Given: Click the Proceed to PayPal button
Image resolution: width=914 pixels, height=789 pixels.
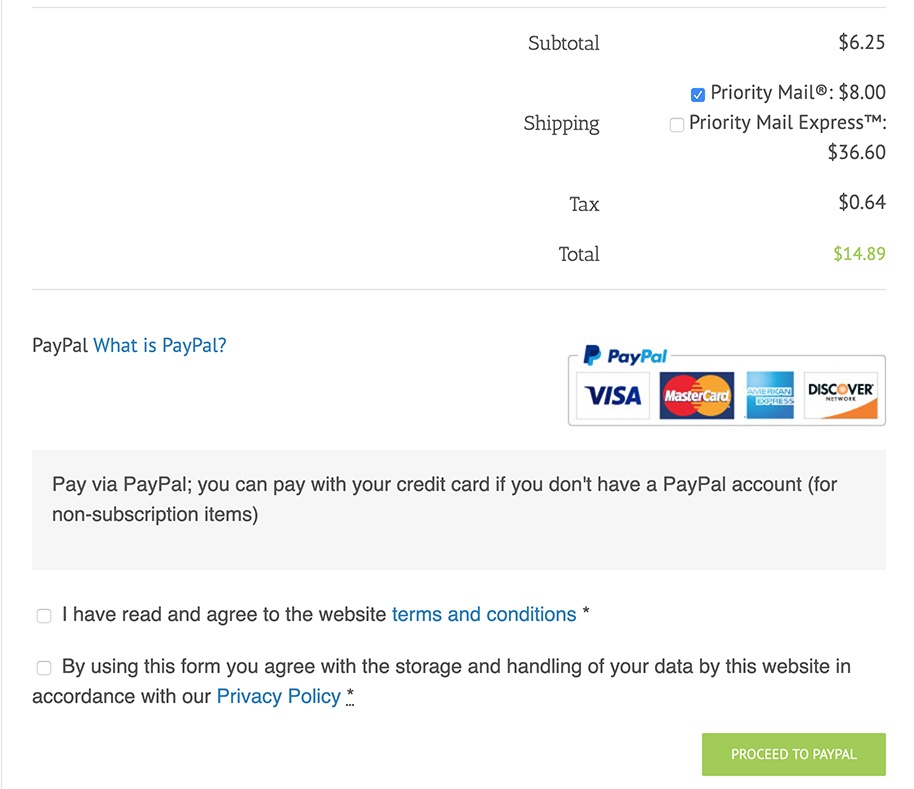Looking at the screenshot, I should [x=793, y=754].
